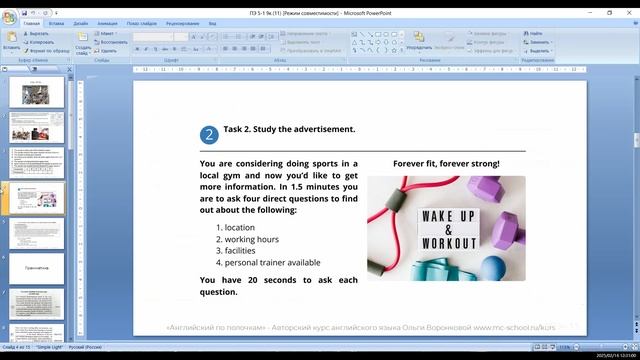Select the rectangle shape in shapes gallery
The image size is (640, 360).
coord(378,35)
